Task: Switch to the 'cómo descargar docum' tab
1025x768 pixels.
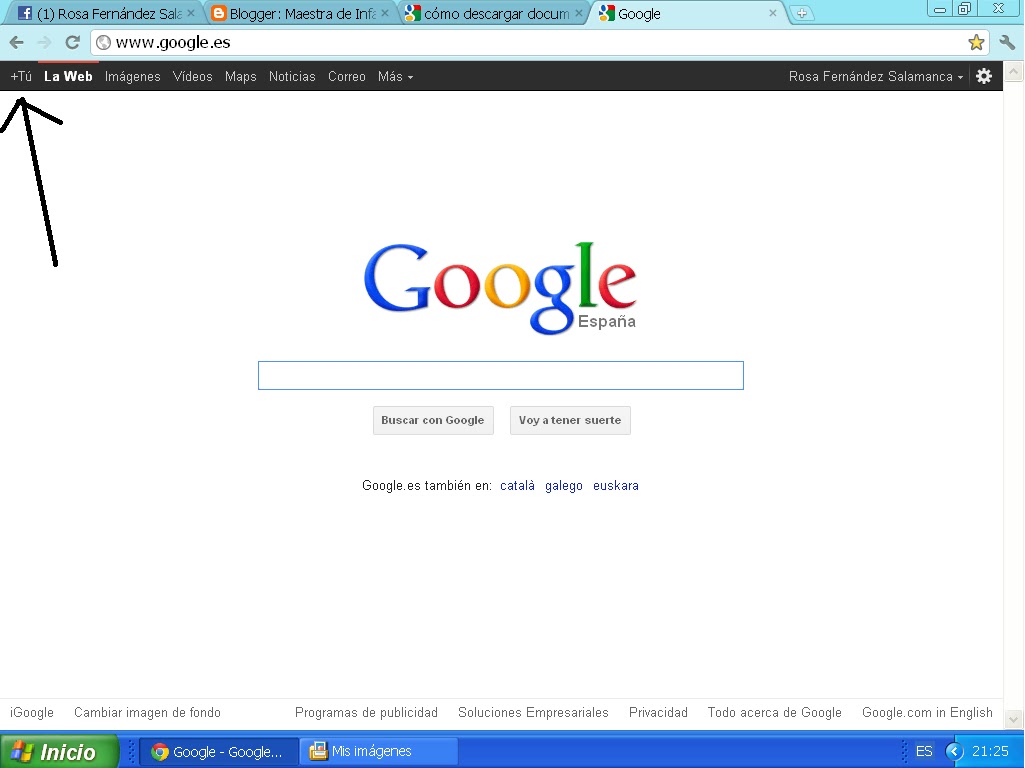Action: pos(494,14)
